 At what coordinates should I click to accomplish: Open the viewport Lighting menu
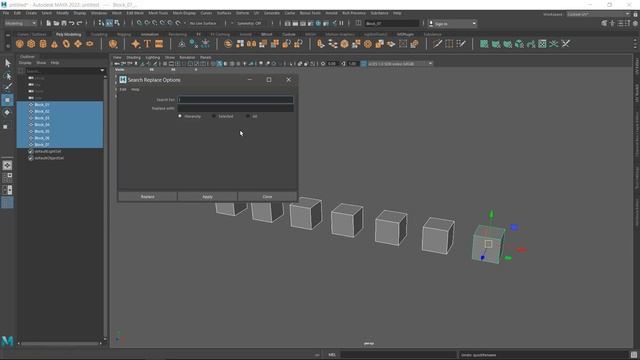point(153,58)
